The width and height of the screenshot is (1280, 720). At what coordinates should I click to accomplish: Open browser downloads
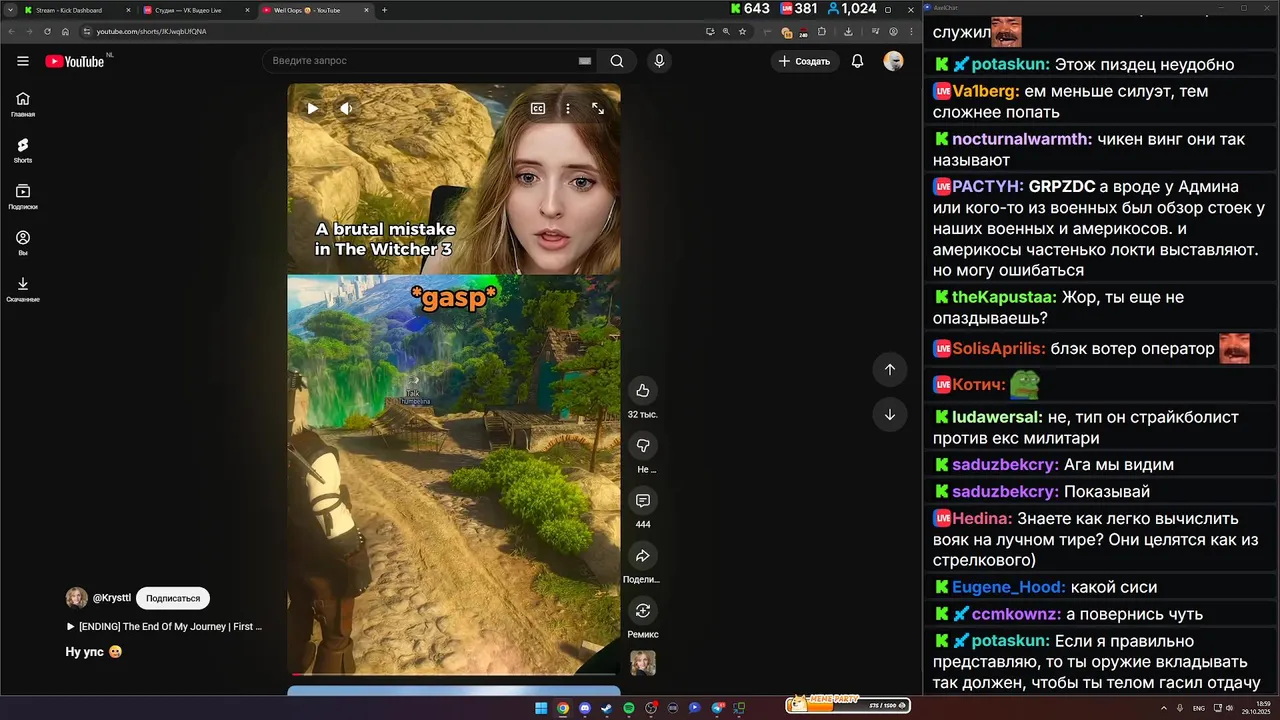point(849,31)
